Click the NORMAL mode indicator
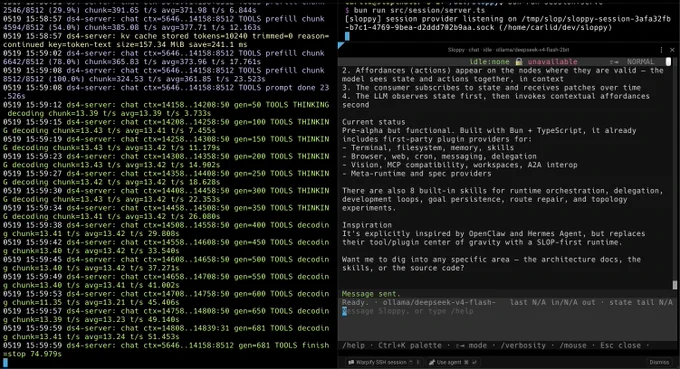 [640, 62]
